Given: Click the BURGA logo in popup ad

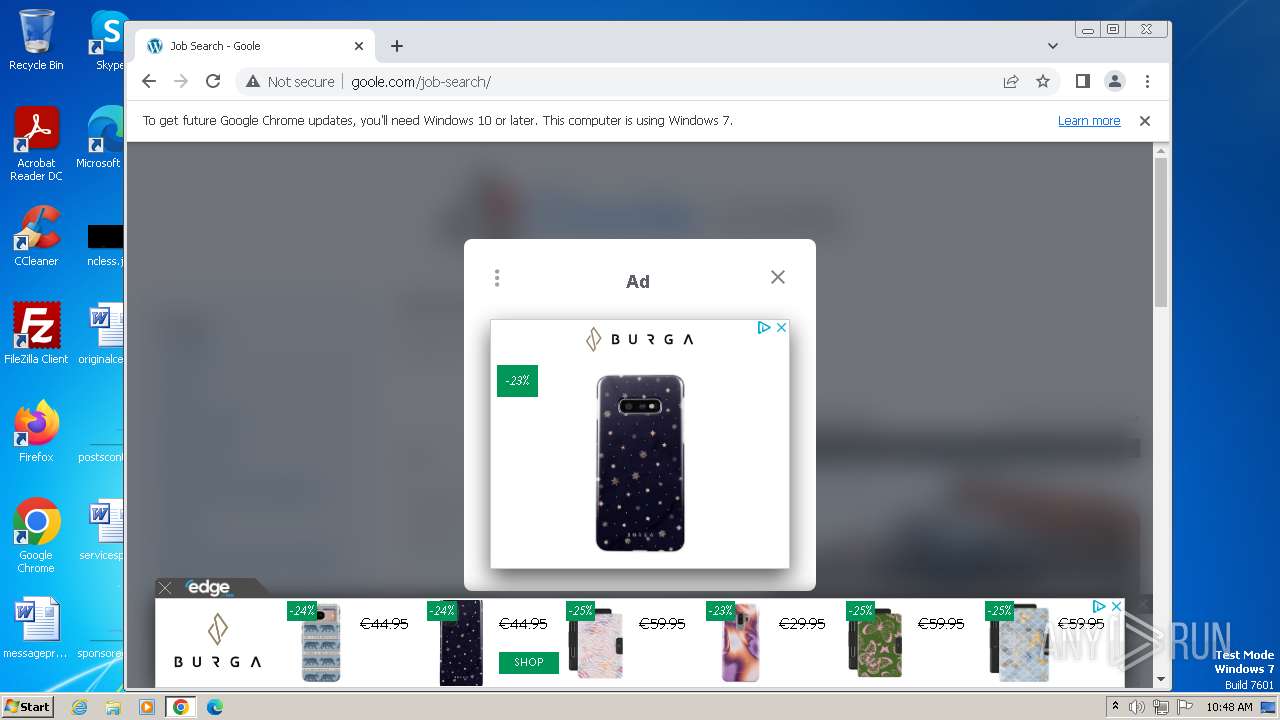Looking at the screenshot, I should coord(640,339).
